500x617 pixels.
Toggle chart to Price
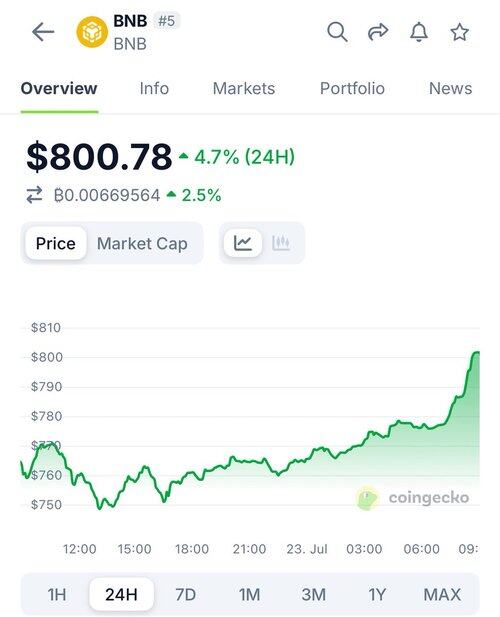(55, 243)
